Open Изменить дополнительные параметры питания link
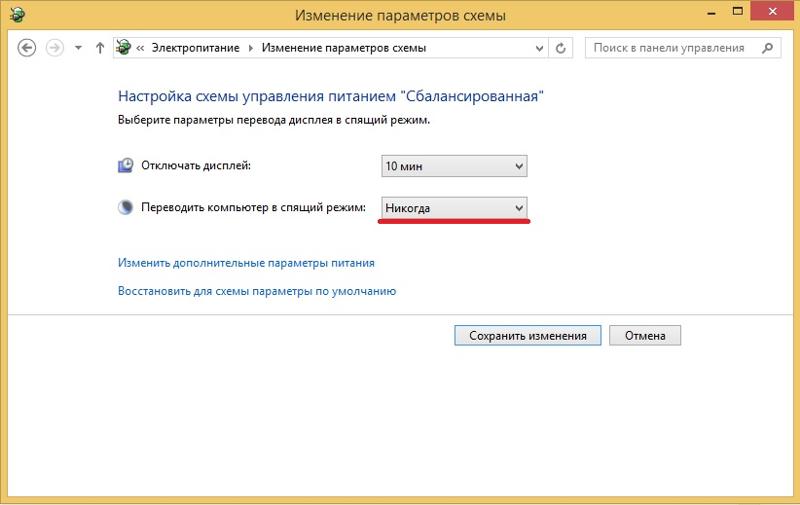 (246, 263)
